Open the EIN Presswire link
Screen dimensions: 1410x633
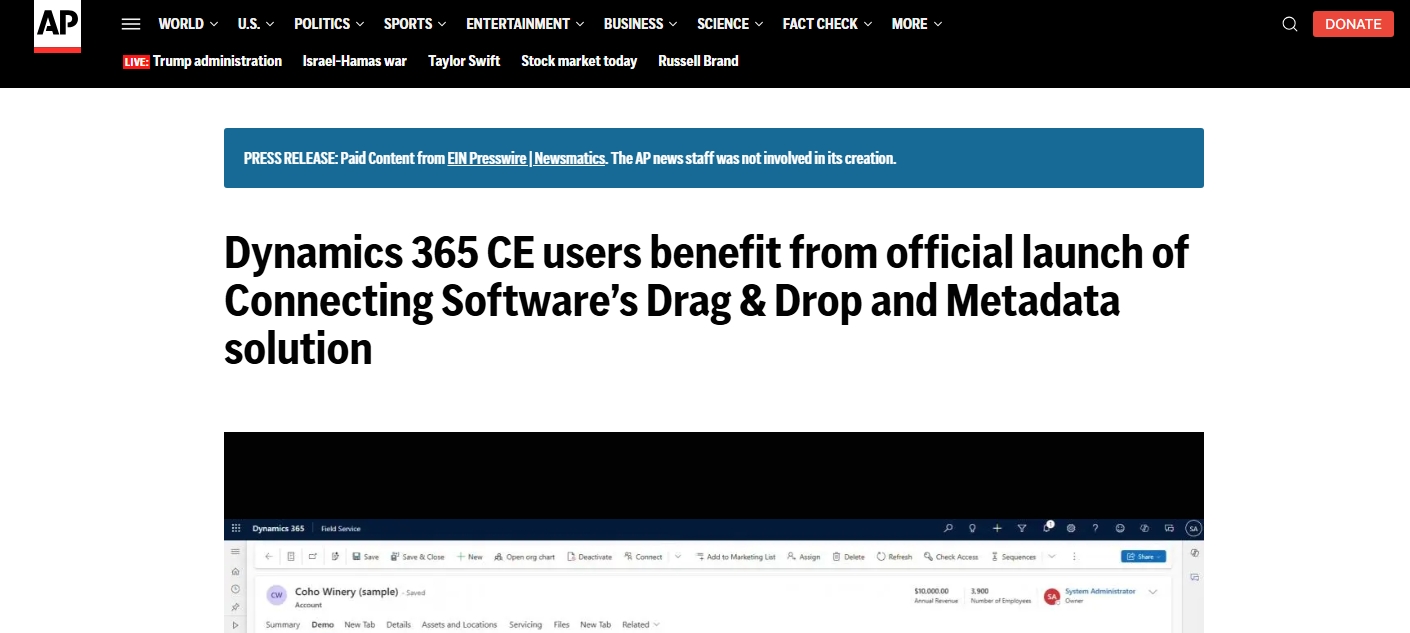[487, 158]
